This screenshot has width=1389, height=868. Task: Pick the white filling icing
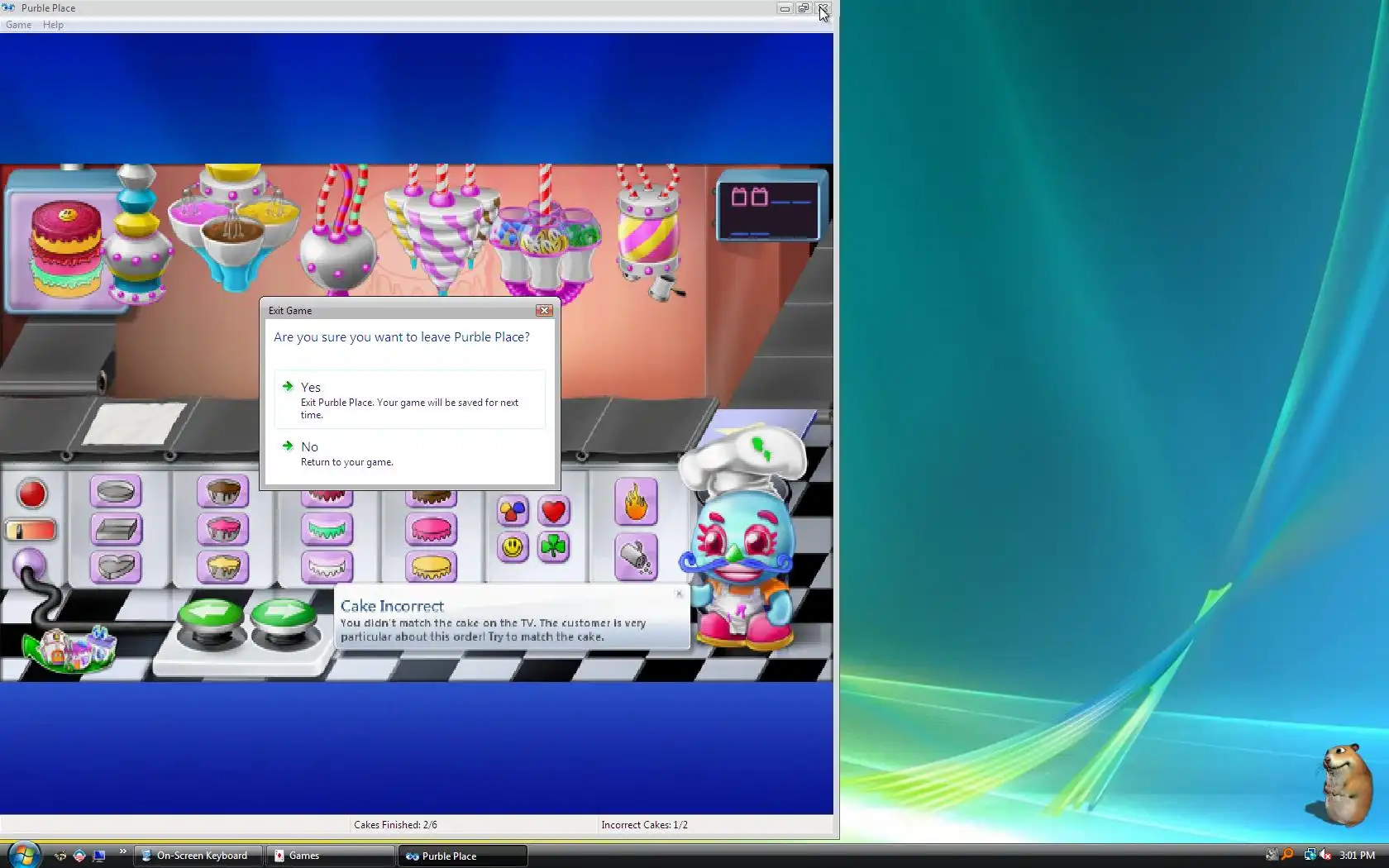tap(327, 567)
